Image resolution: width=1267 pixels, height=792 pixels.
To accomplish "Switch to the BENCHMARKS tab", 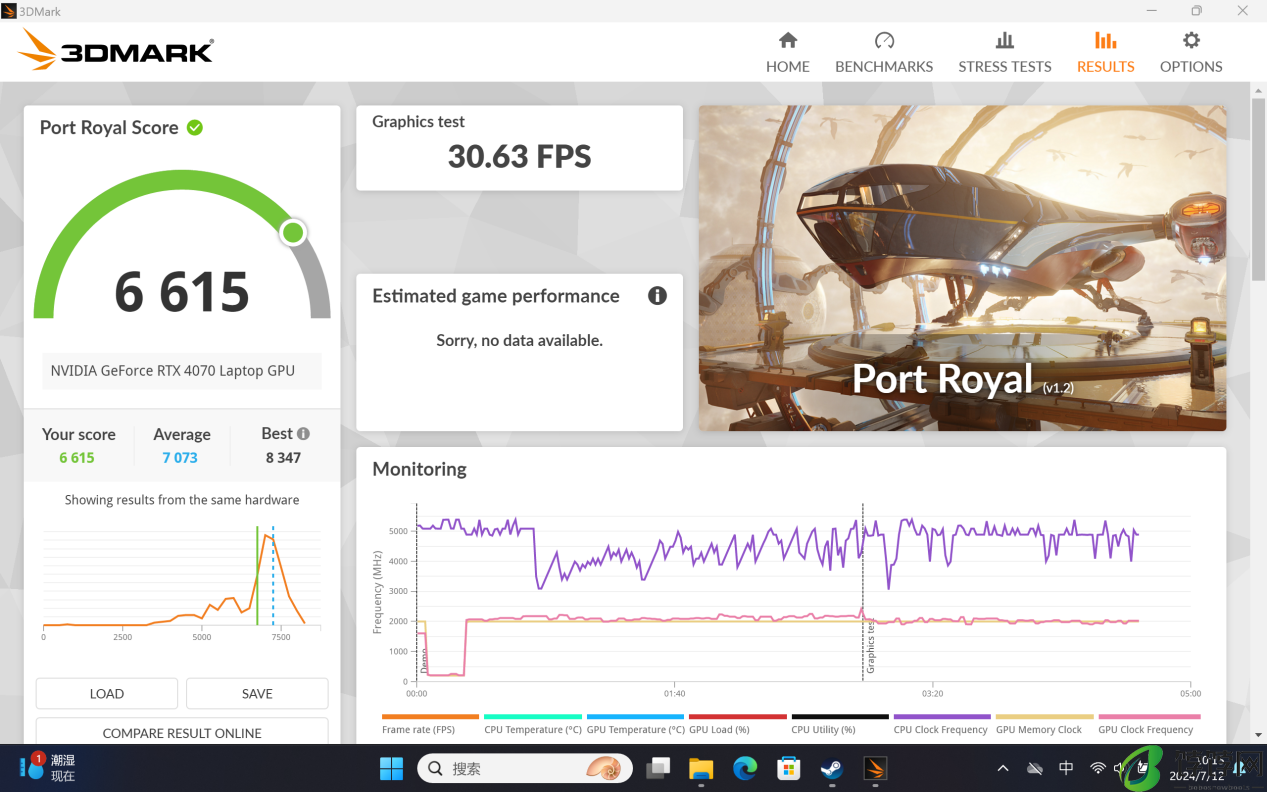I will click(x=884, y=53).
